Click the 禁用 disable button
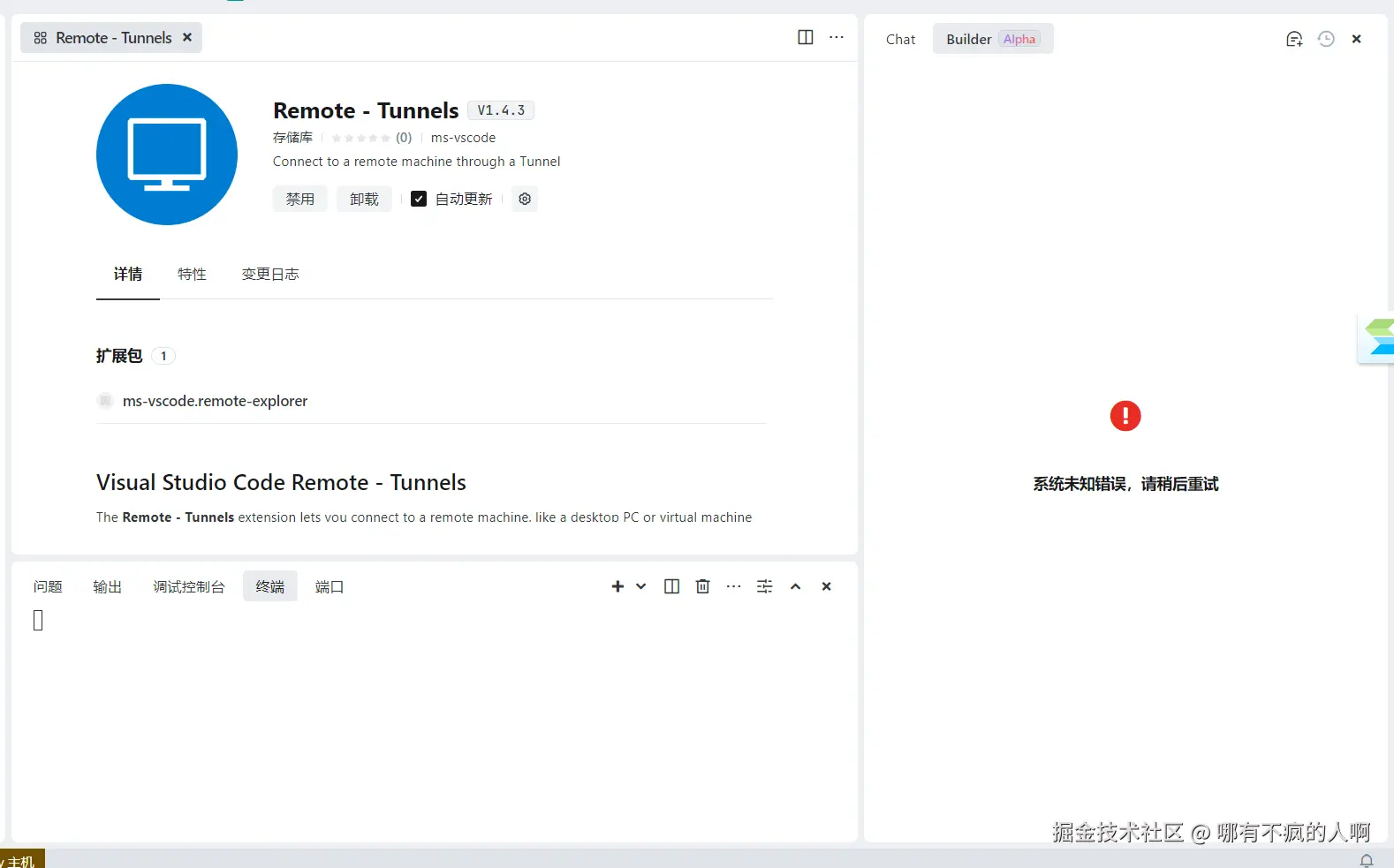1394x868 pixels. coord(299,199)
